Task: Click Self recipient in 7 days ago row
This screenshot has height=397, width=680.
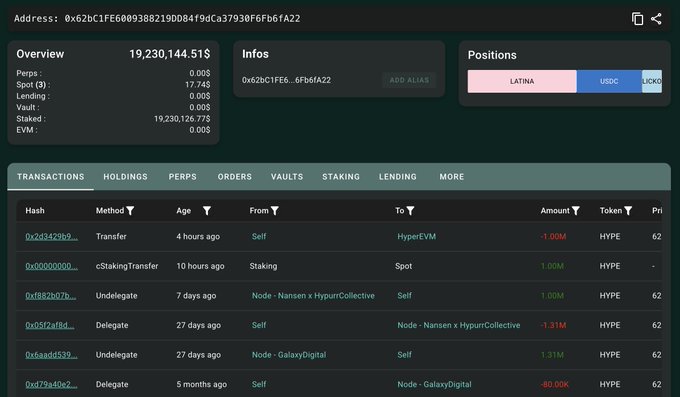Action: coord(405,295)
